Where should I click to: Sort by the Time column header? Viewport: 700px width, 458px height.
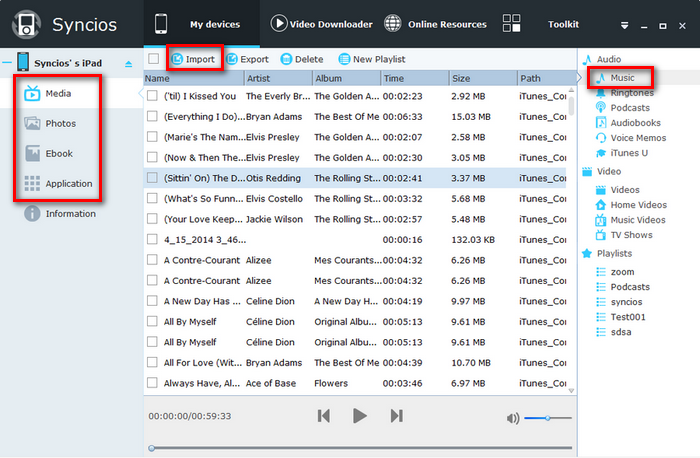tap(415, 78)
